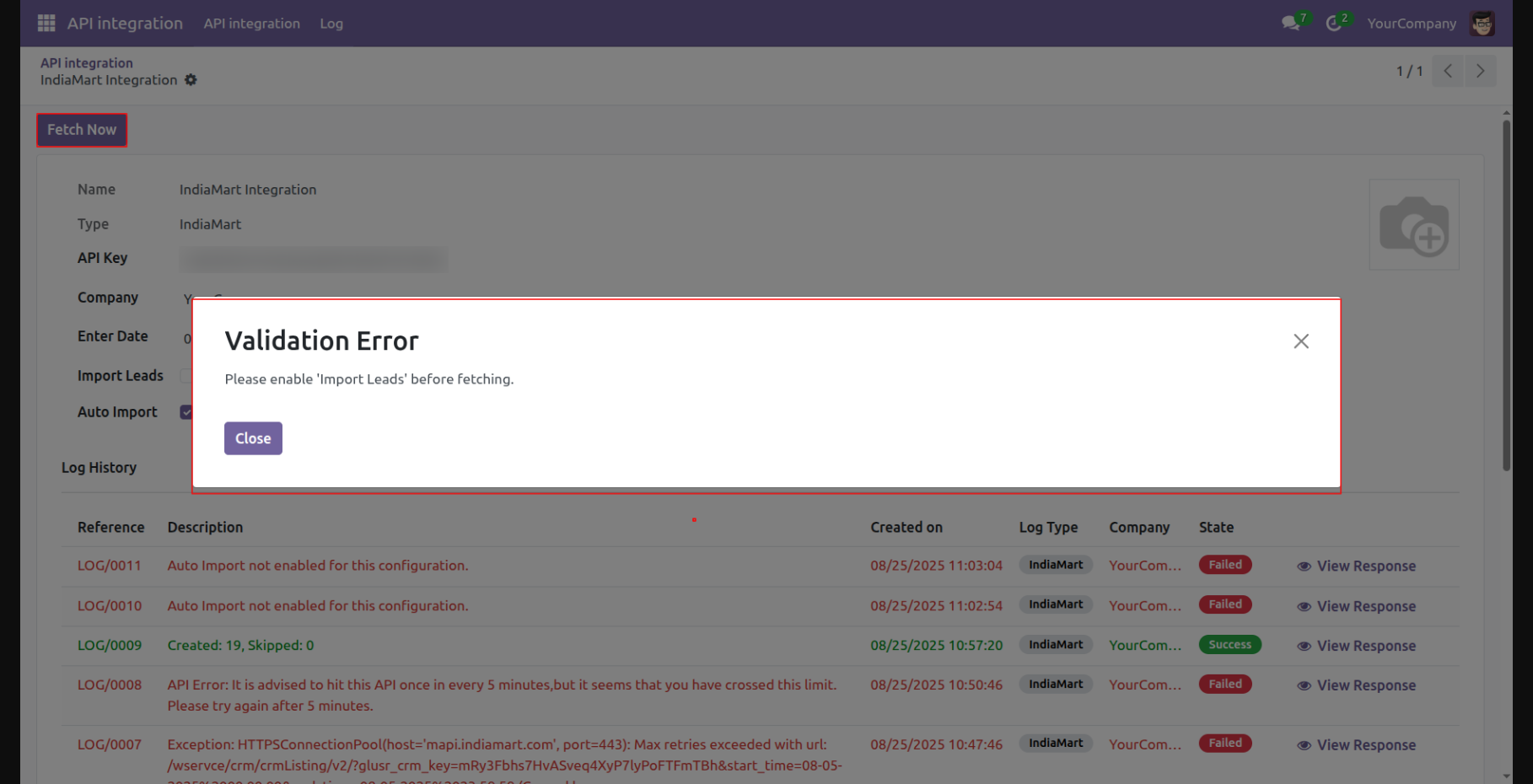Image resolution: width=1533 pixels, height=784 pixels.
Task: View Response for LOG/0008
Action: 1366,686
